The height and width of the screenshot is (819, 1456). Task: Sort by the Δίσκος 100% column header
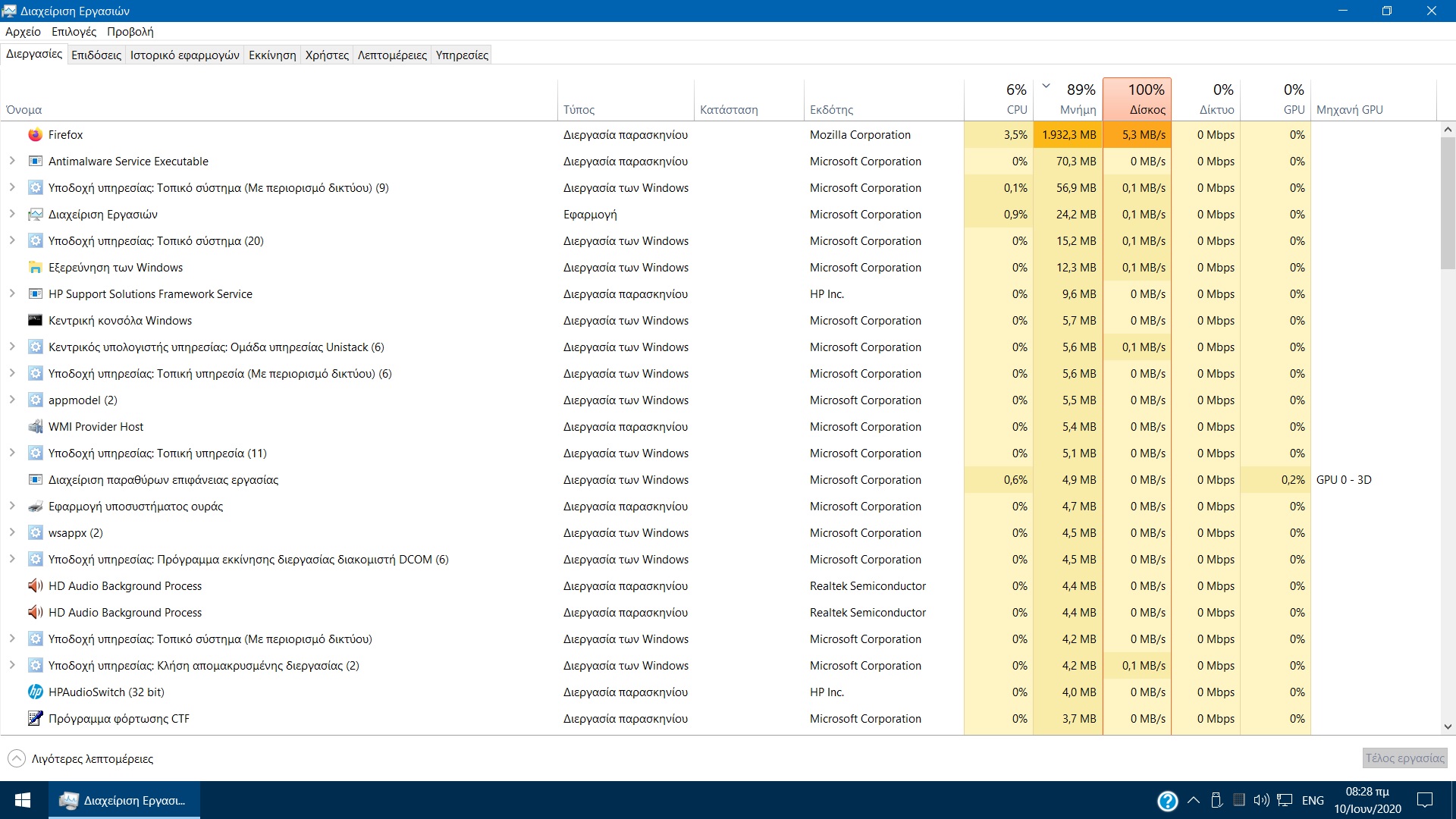point(1137,99)
